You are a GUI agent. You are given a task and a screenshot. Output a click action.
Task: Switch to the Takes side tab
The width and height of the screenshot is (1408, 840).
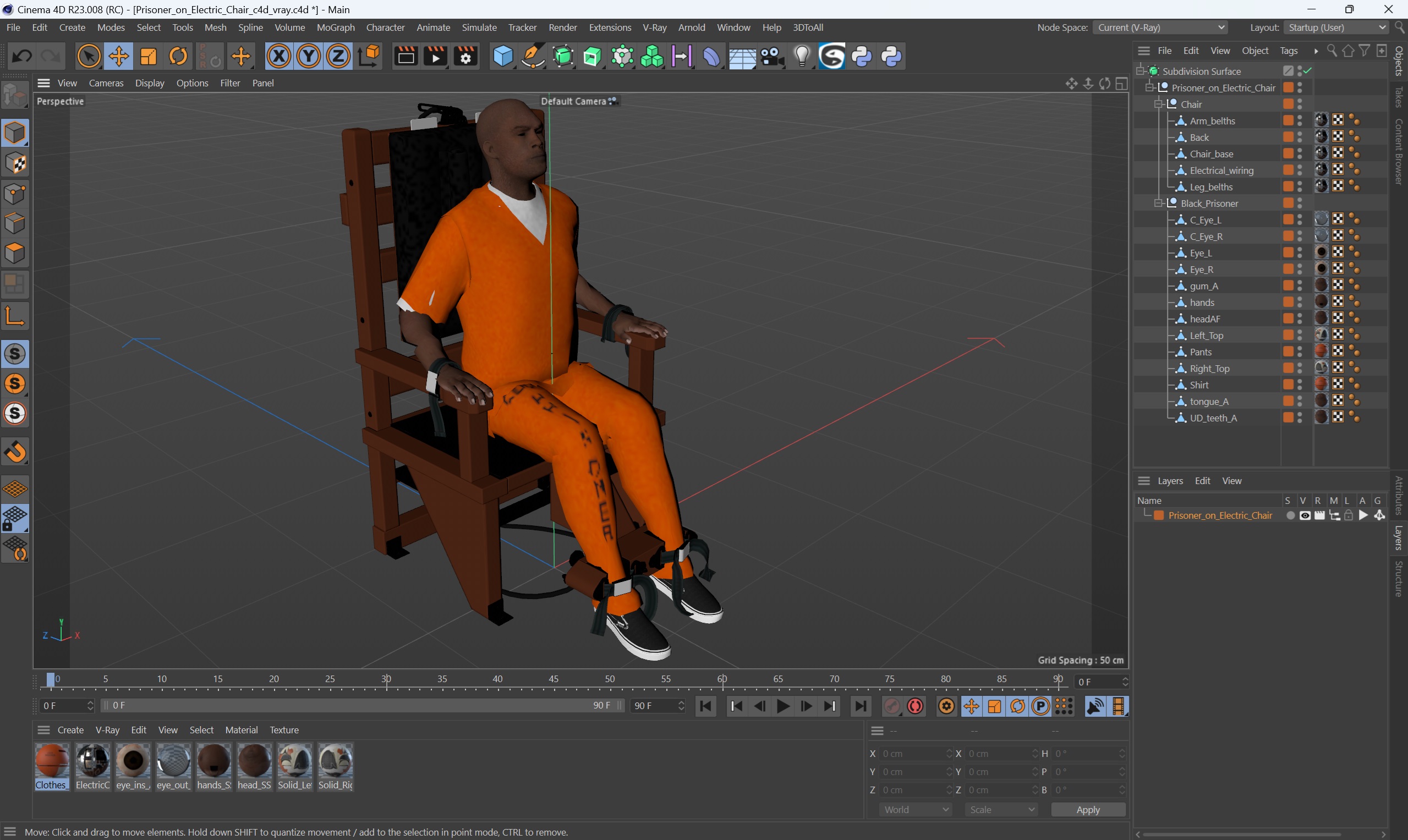pos(1399,97)
